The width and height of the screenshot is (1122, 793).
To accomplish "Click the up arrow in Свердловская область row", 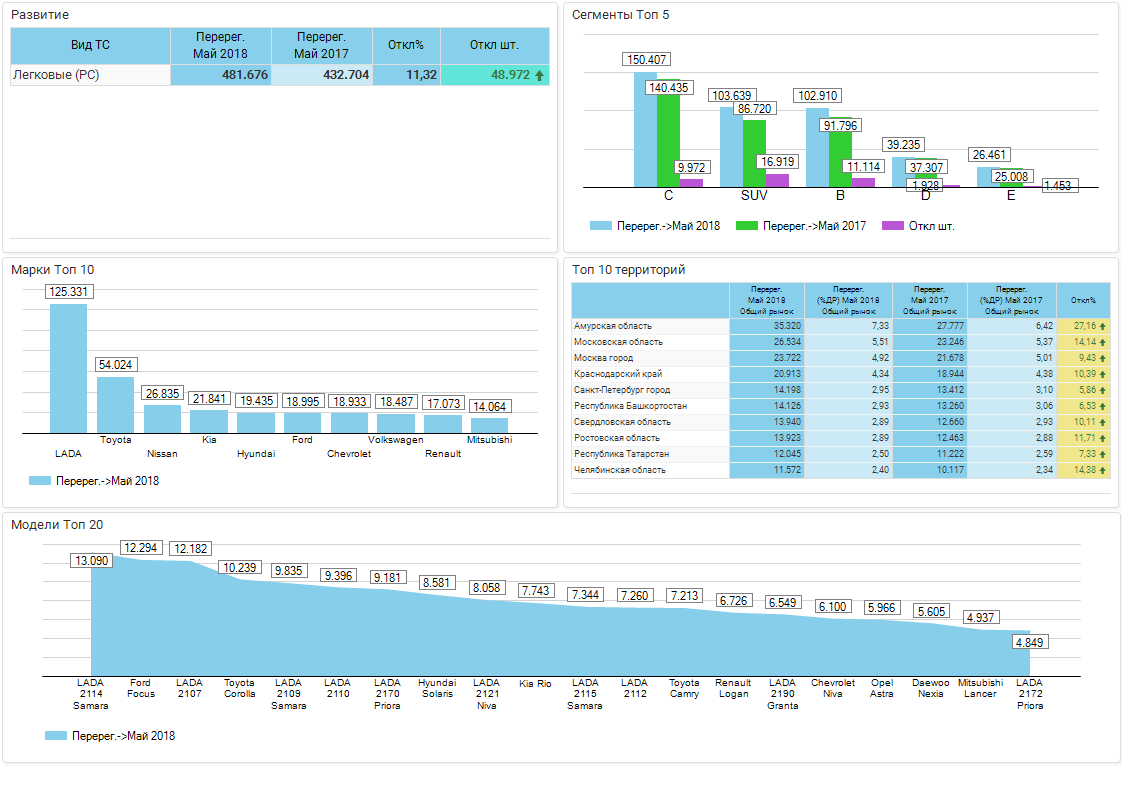I will (1103, 422).
